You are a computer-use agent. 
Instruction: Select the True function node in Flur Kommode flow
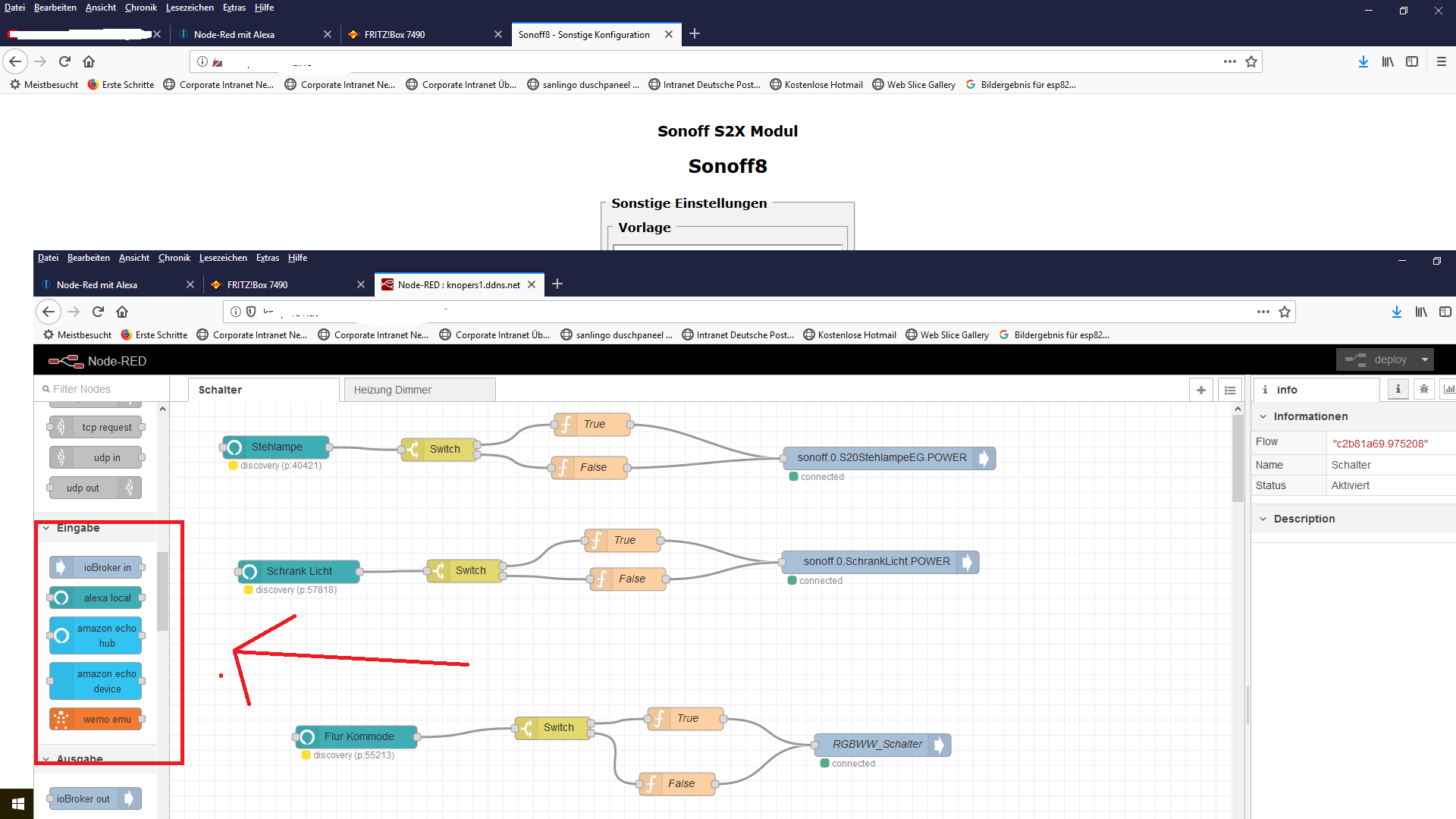[686, 718]
